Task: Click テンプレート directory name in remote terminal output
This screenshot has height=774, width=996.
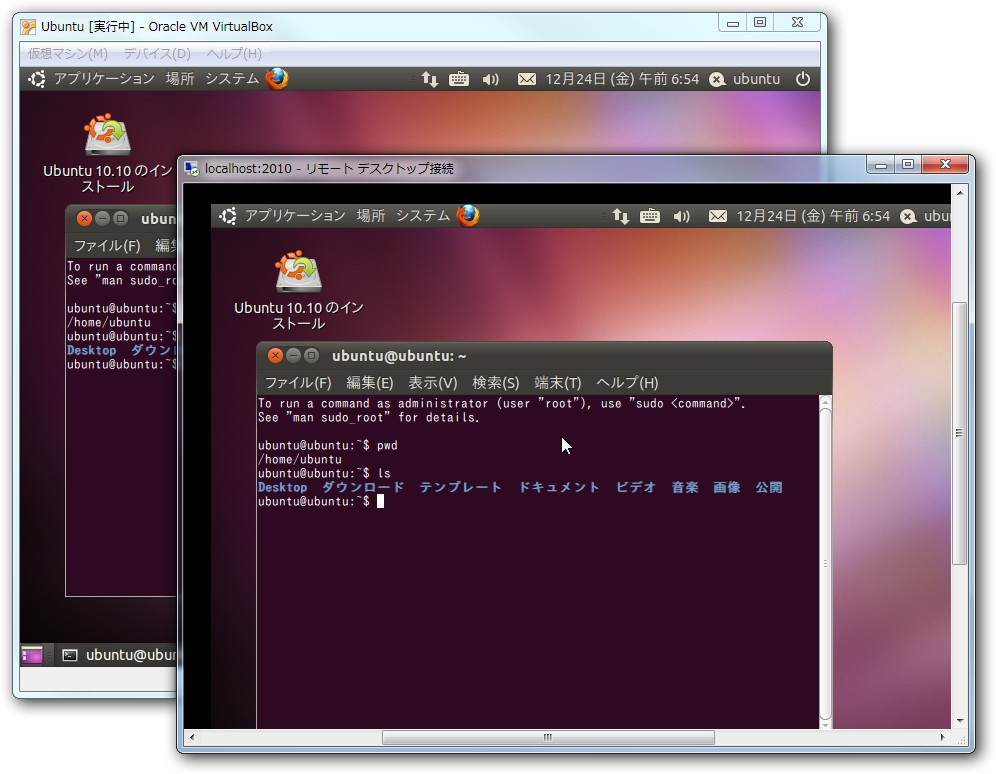Action: tap(461, 488)
